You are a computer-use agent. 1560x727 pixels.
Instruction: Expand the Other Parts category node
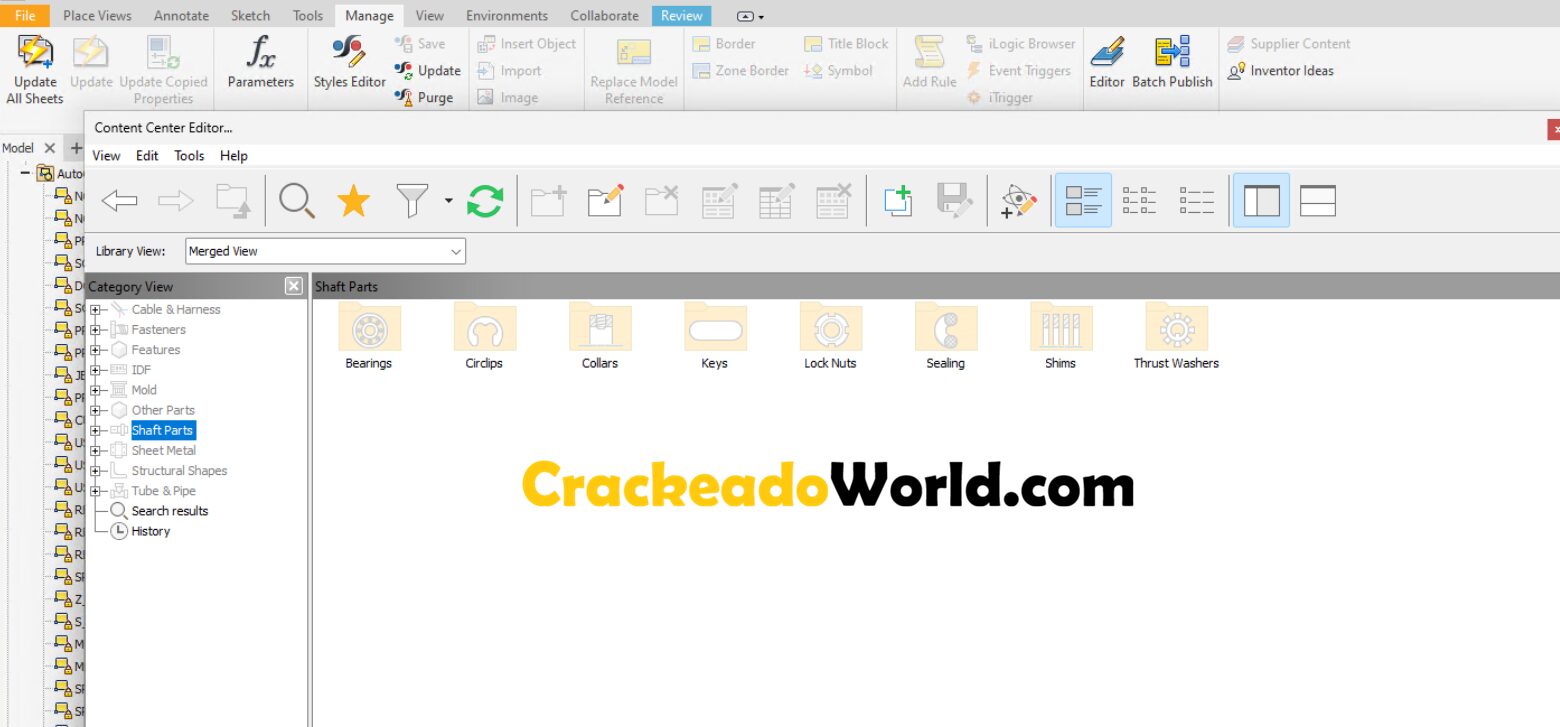(96, 410)
